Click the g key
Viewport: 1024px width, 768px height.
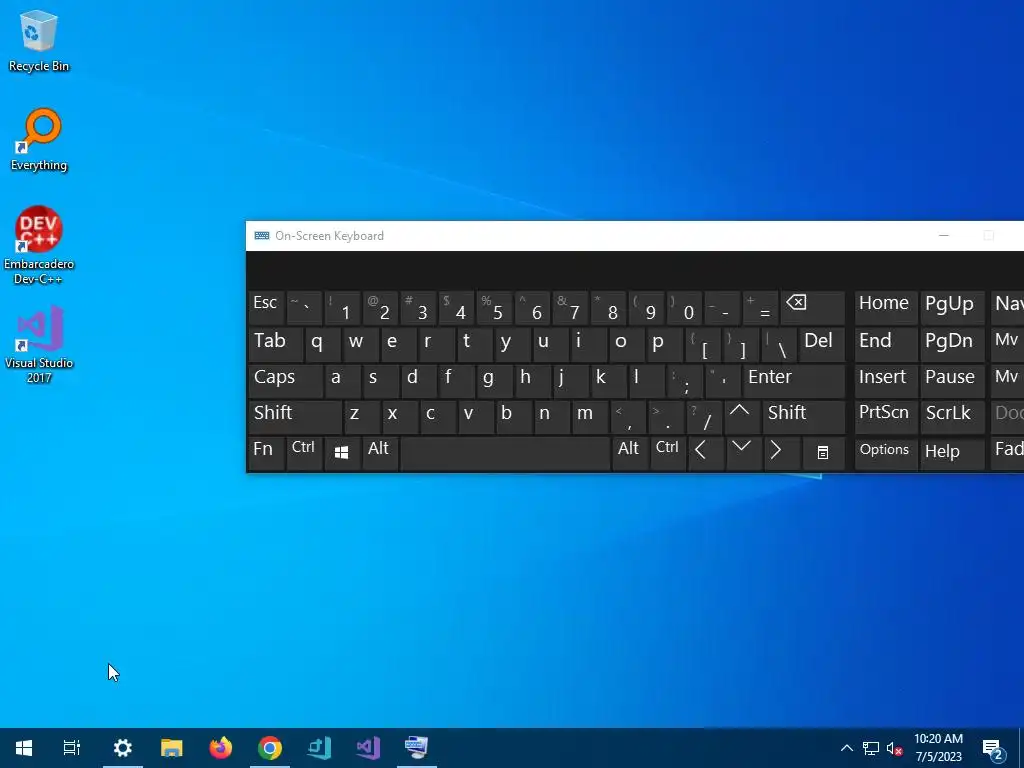point(493,380)
